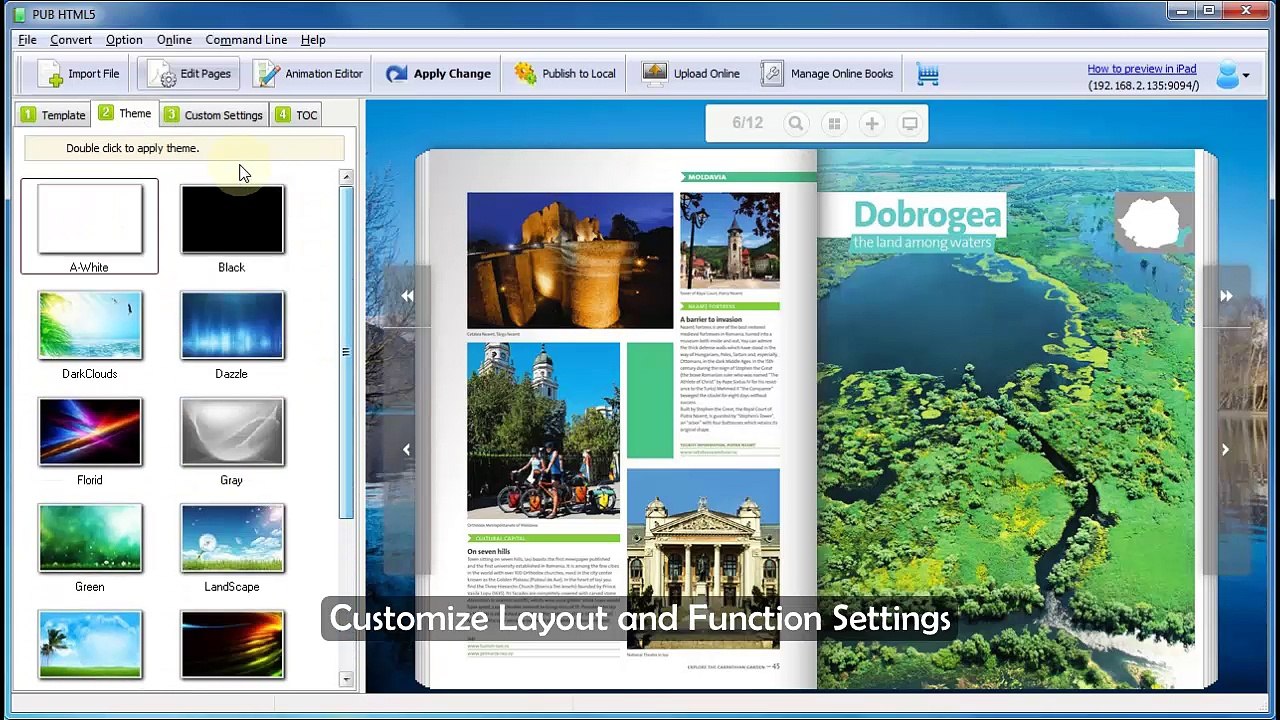Viewport: 1280px width, 720px height.
Task: Select the Black theme thumbnail
Action: pyautogui.click(x=232, y=219)
